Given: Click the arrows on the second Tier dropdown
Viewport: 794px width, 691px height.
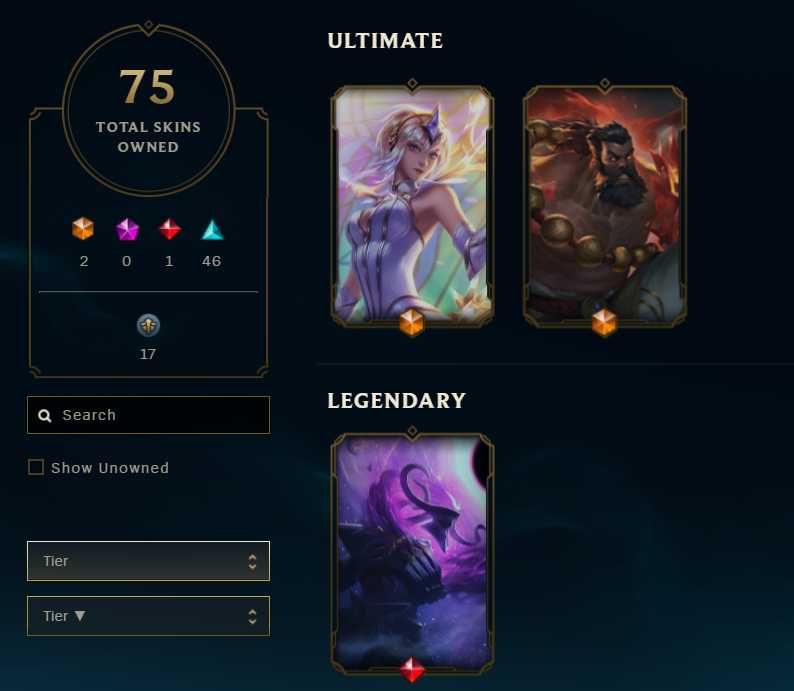Looking at the screenshot, I should pos(252,617).
